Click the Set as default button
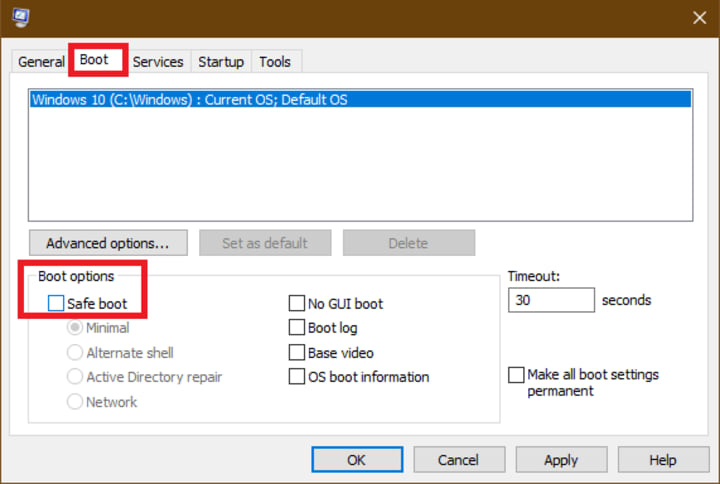This screenshot has height=484, width=720. [x=265, y=243]
